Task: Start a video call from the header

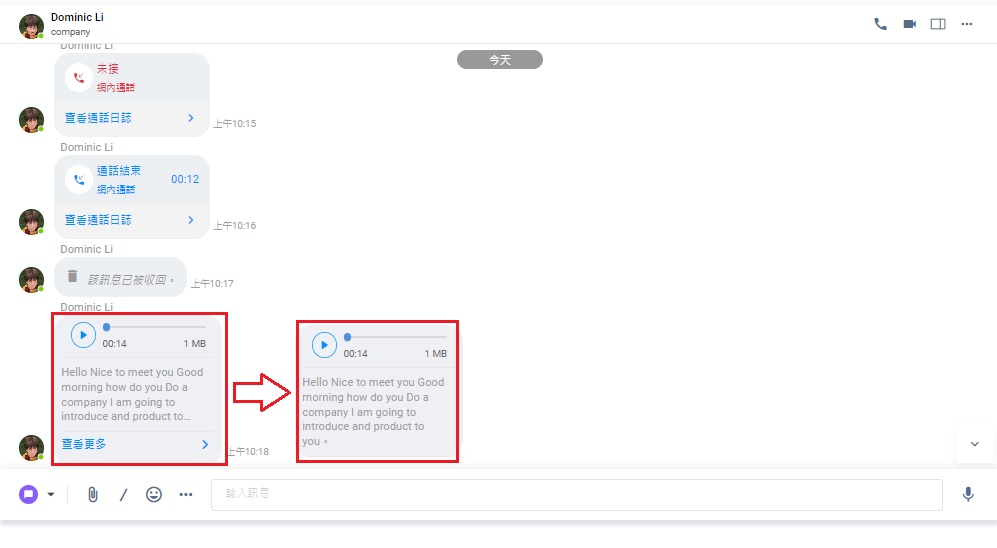Action: (909, 24)
